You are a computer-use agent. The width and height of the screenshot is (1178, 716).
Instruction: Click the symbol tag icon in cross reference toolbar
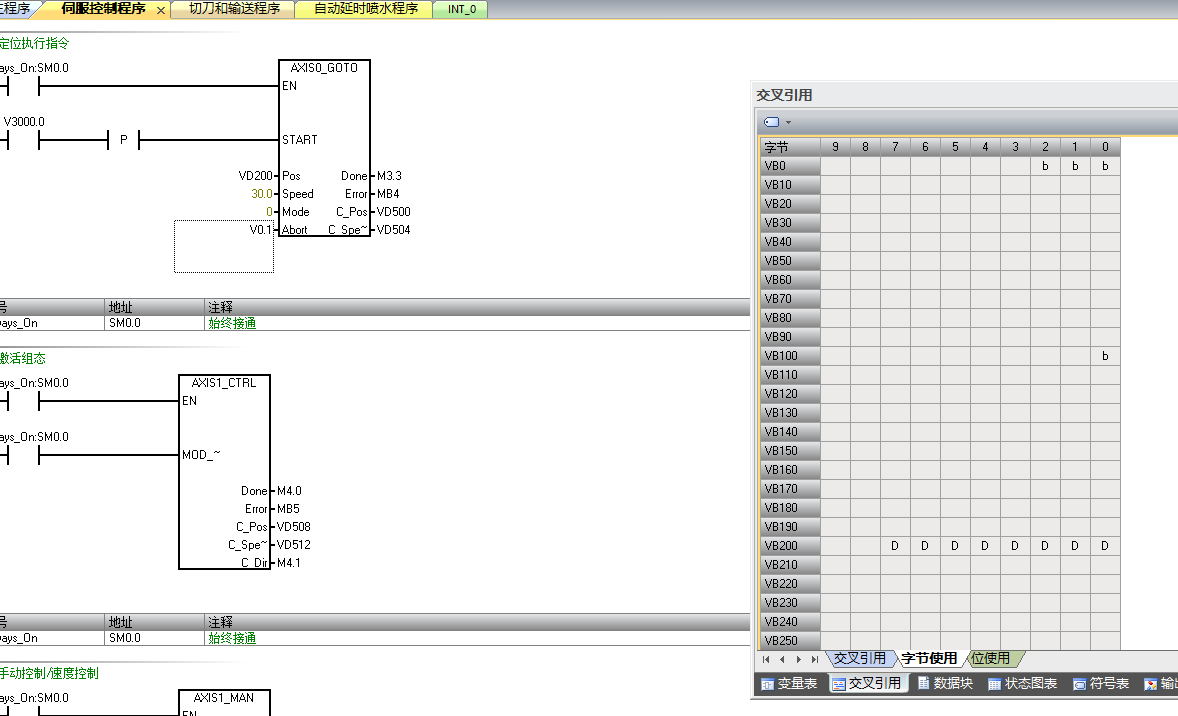pyautogui.click(x=771, y=122)
